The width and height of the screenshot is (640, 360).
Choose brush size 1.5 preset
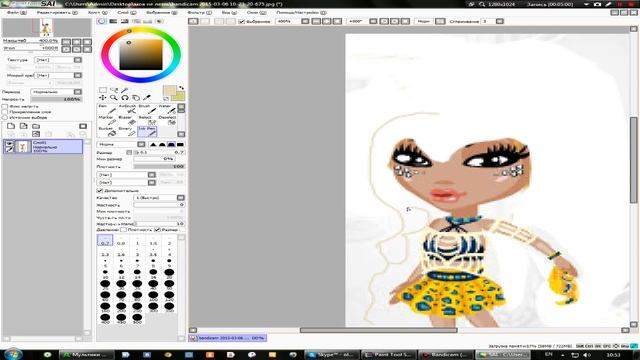153,241
